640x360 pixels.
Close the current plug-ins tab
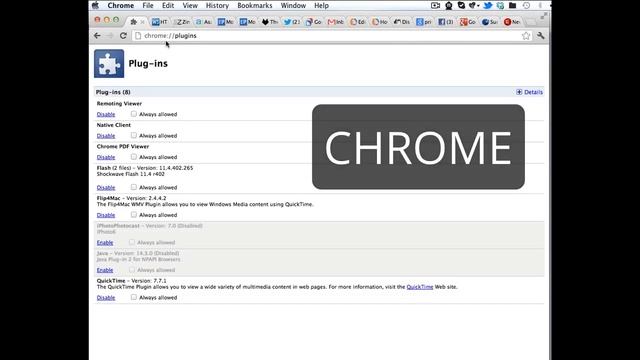click(142, 22)
